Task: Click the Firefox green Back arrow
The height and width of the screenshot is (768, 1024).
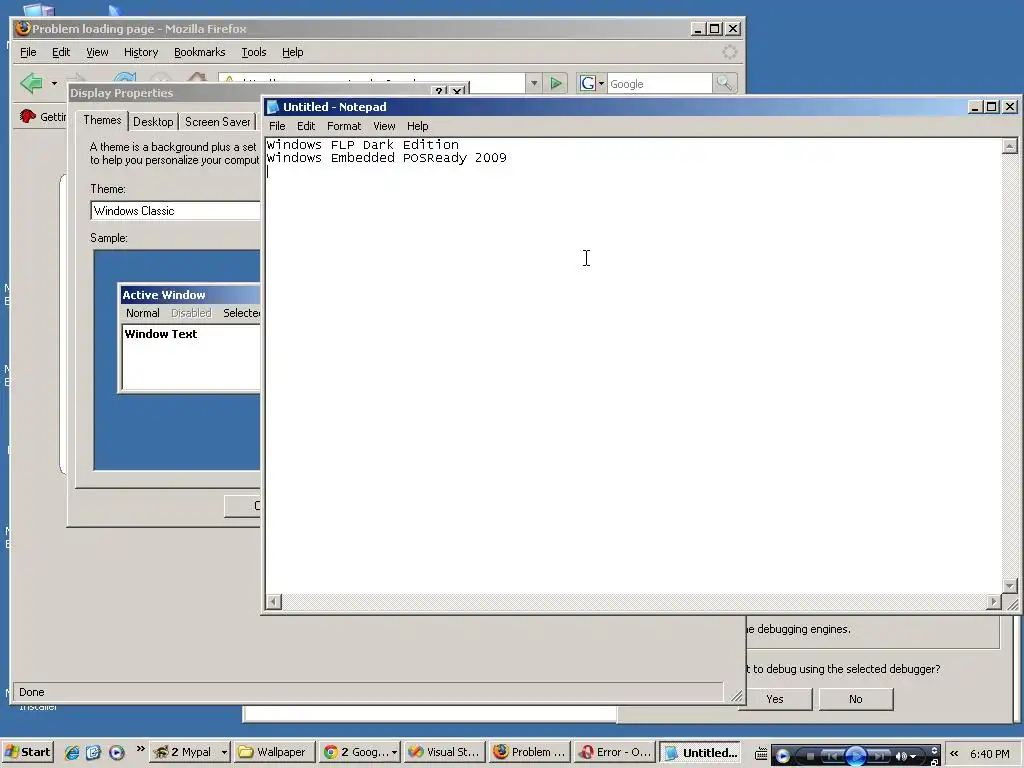Action: tap(31, 83)
